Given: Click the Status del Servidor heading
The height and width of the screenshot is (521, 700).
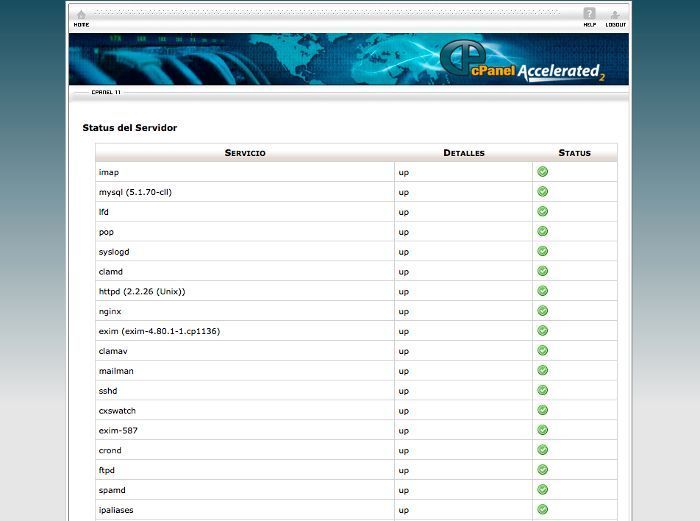Looking at the screenshot, I should pos(130,128).
